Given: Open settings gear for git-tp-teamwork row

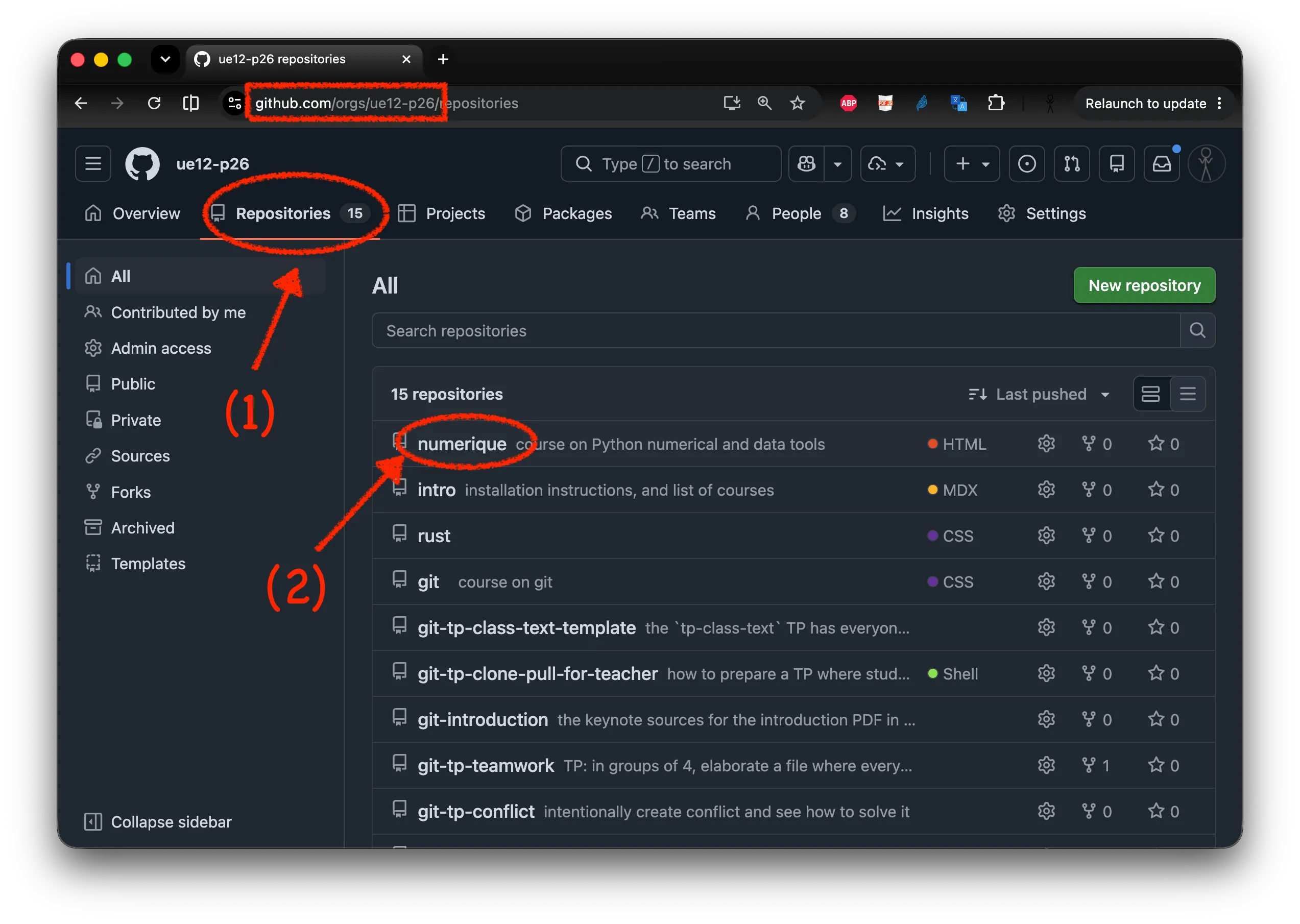Looking at the screenshot, I should coord(1046,765).
